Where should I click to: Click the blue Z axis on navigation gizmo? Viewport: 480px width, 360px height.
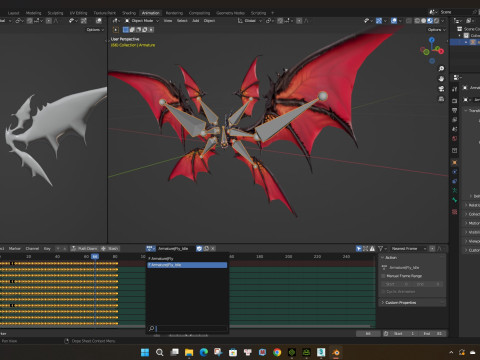(x=432, y=40)
